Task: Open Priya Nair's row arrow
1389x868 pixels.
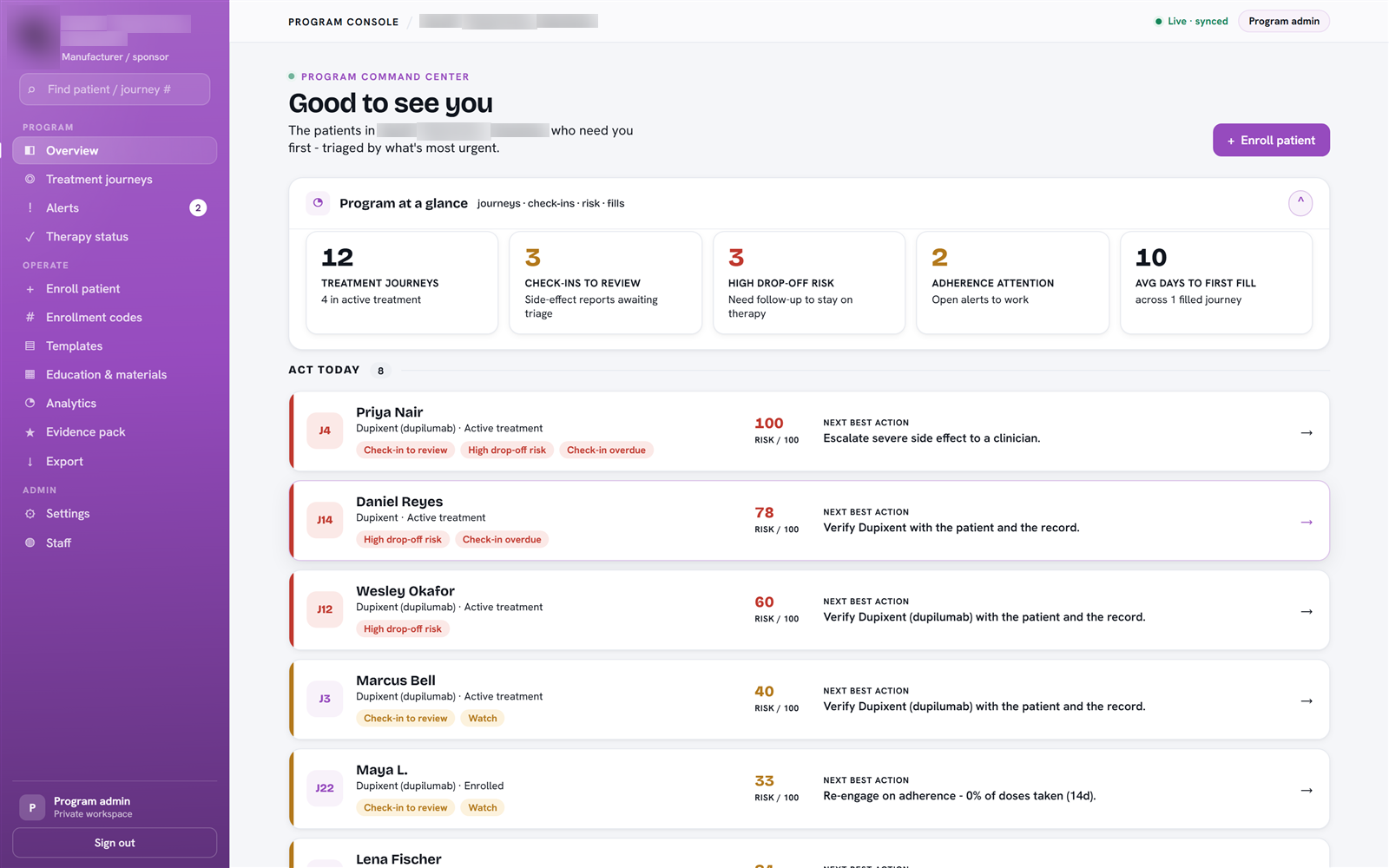Action: (x=1307, y=432)
